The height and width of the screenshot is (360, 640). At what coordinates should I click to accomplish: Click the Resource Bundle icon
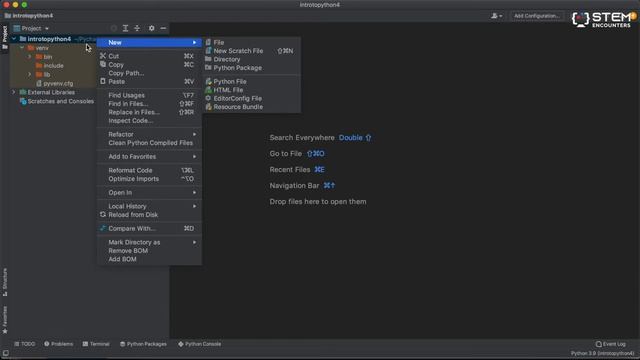[x=209, y=107]
